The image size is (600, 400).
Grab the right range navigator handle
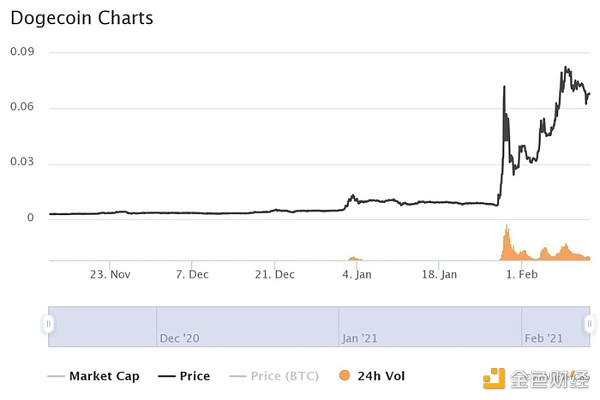pos(590,323)
